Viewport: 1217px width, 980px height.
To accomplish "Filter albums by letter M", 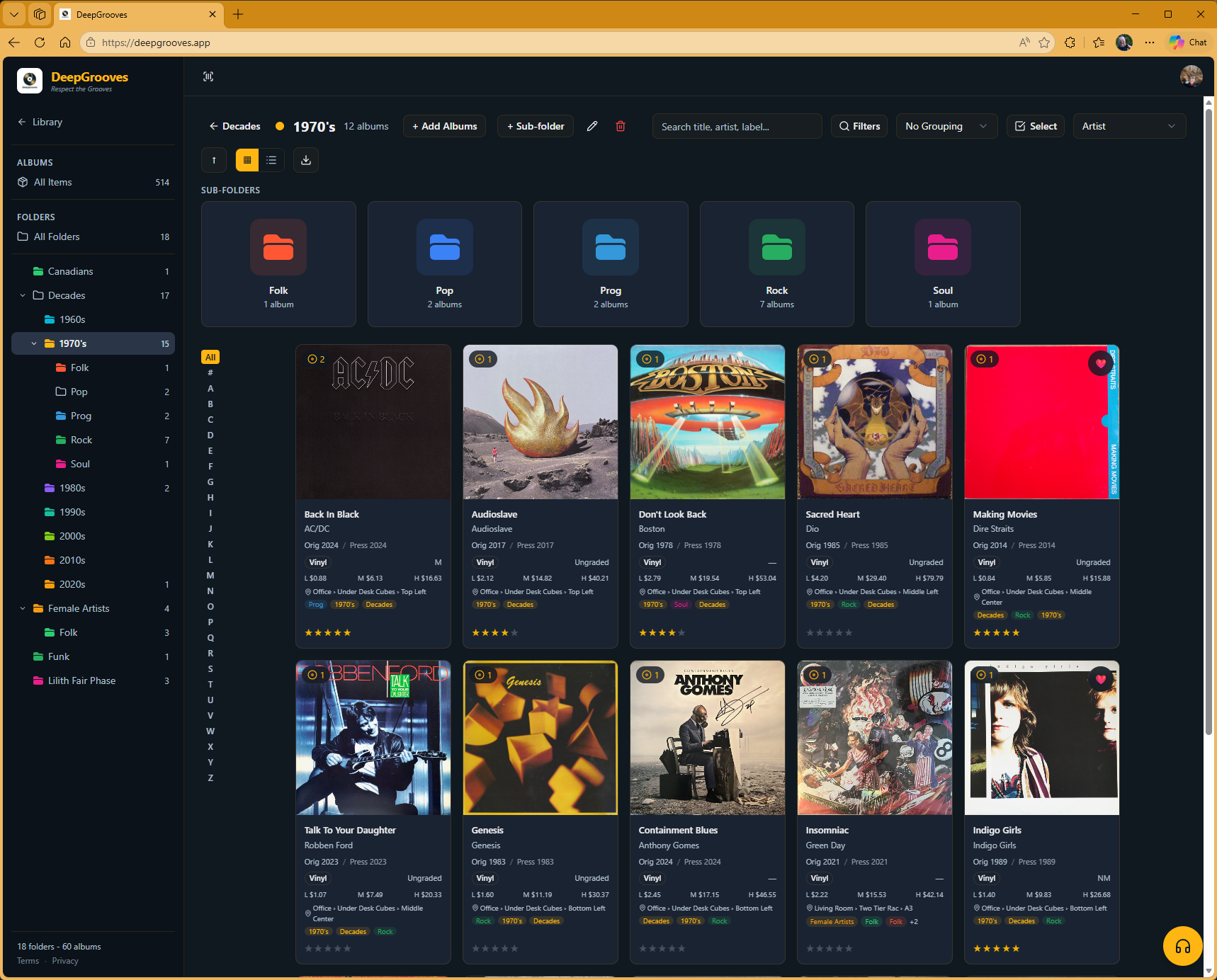I will (210, 575).
